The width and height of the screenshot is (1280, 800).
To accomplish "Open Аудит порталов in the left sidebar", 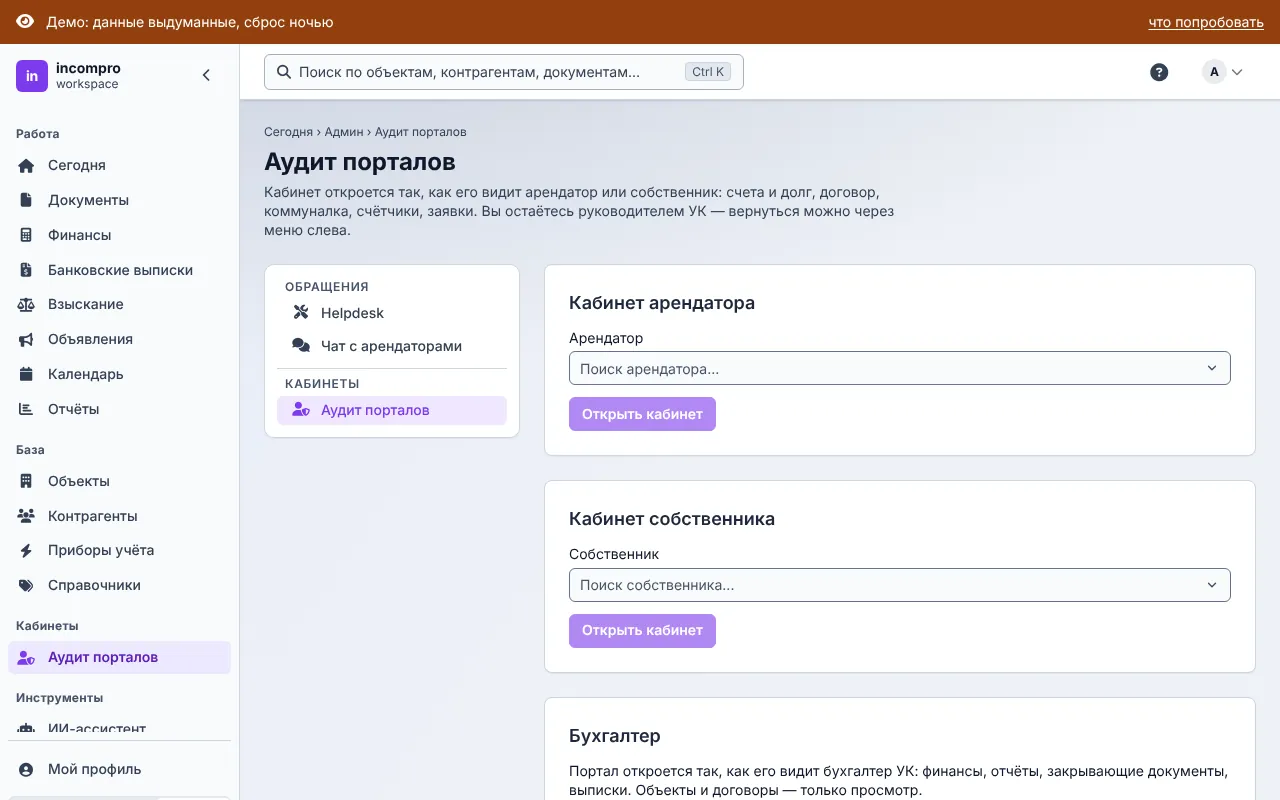I will coord(119,657).
